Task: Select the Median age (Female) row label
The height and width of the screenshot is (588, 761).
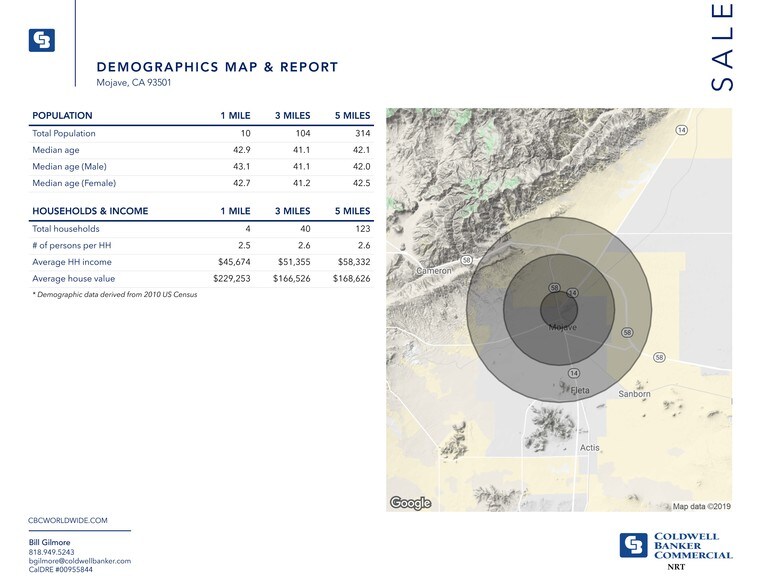Action: 74,183
